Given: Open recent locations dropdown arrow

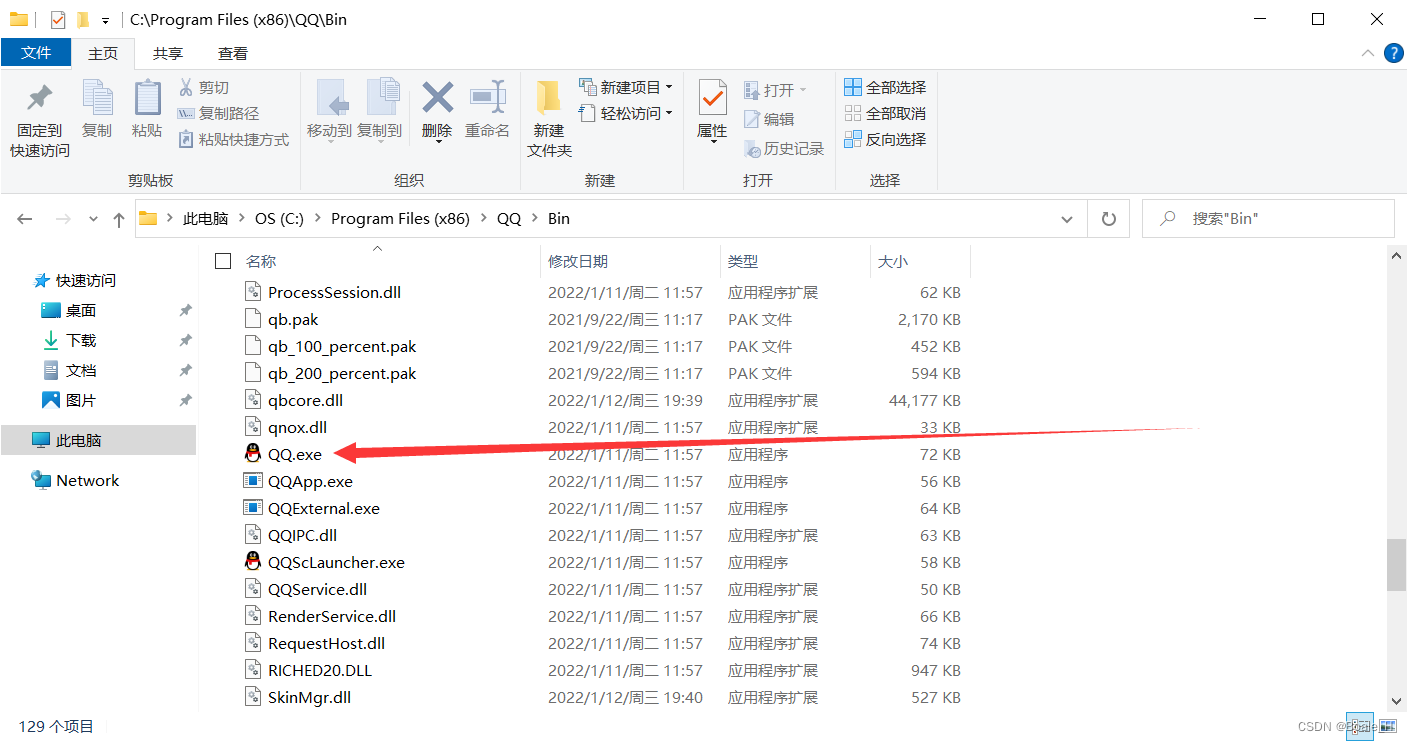Looking at the screenshot, I should tap(94, 219).
